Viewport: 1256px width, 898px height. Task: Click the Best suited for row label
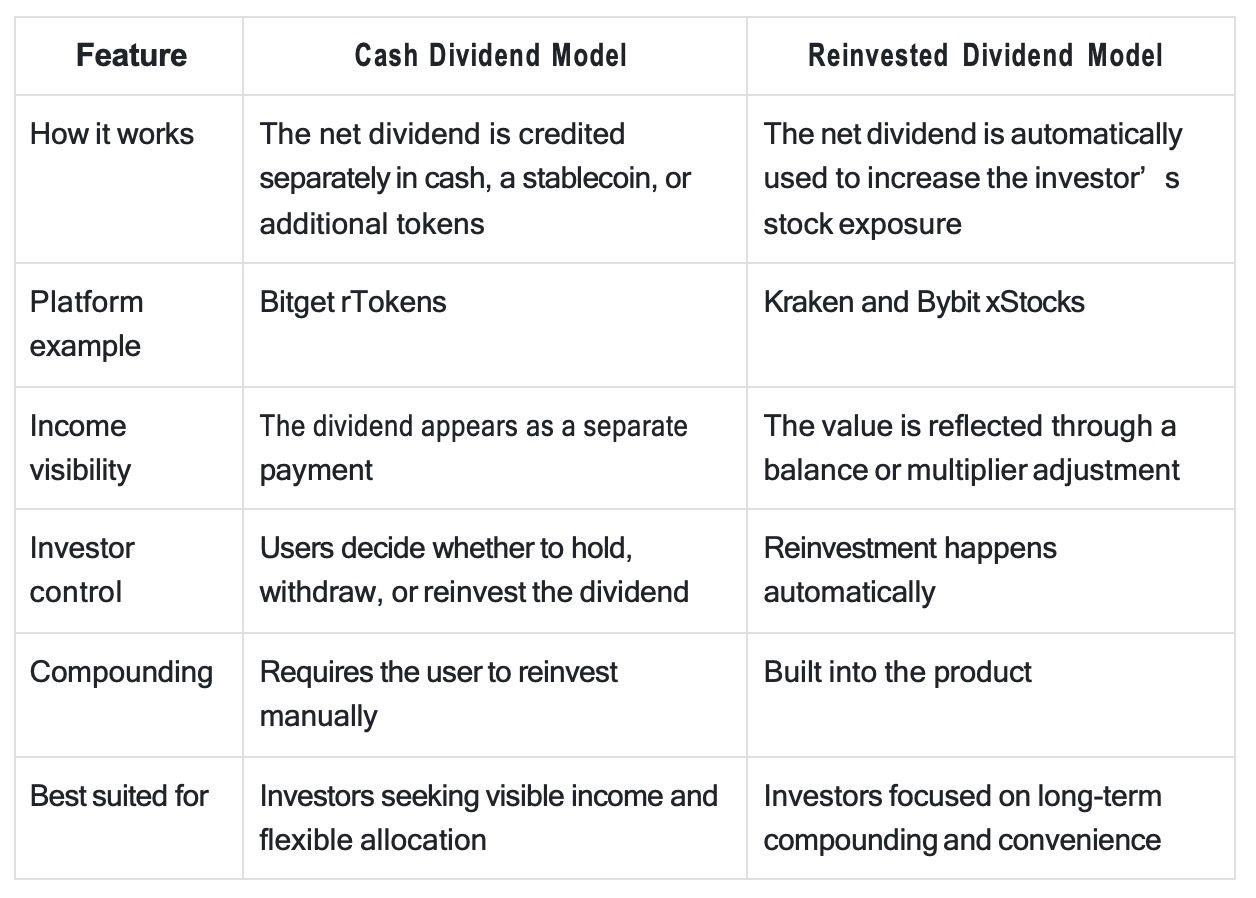119,796
